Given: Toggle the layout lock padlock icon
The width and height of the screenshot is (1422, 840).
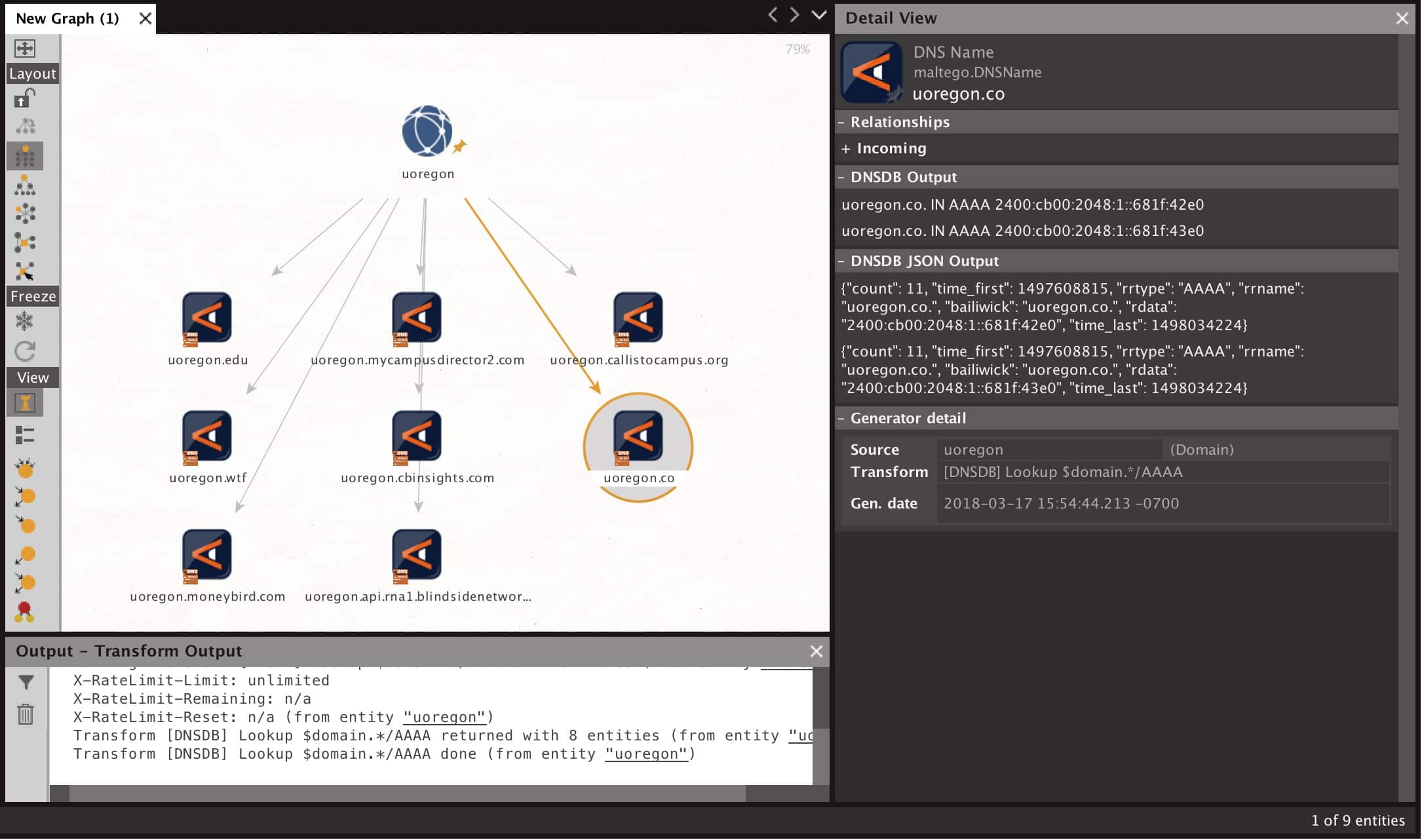Looking at the screenshot, I should click(x=25, y=98).
